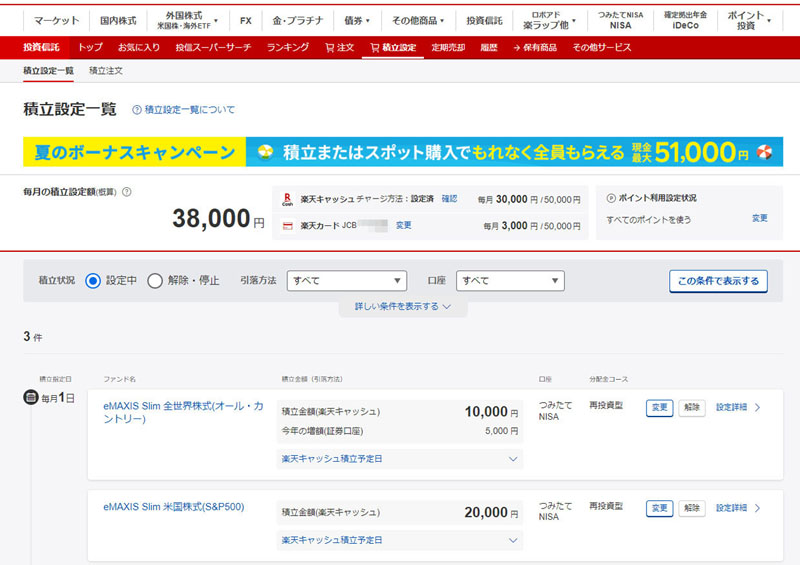
Task: Click the calendar icon beside 毎月1日
Action: pyautogui.click(x=30, y=398)
